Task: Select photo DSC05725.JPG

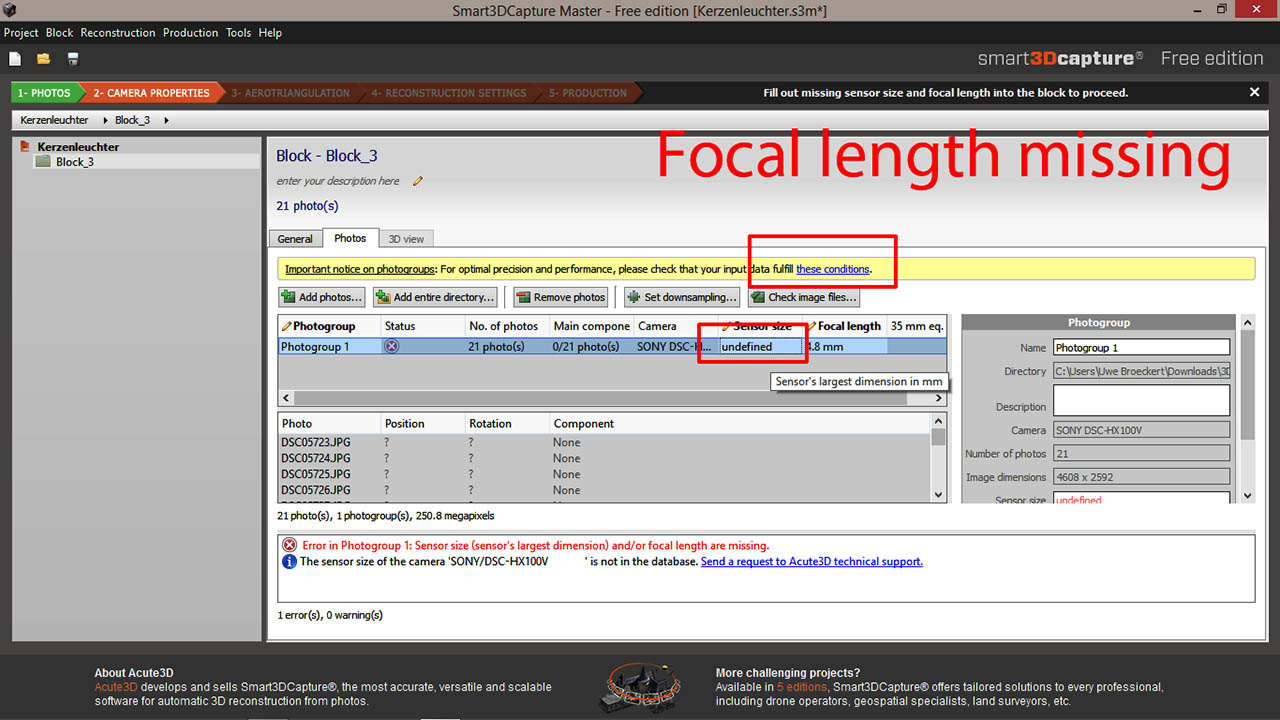Action: [x=315, y=474]
